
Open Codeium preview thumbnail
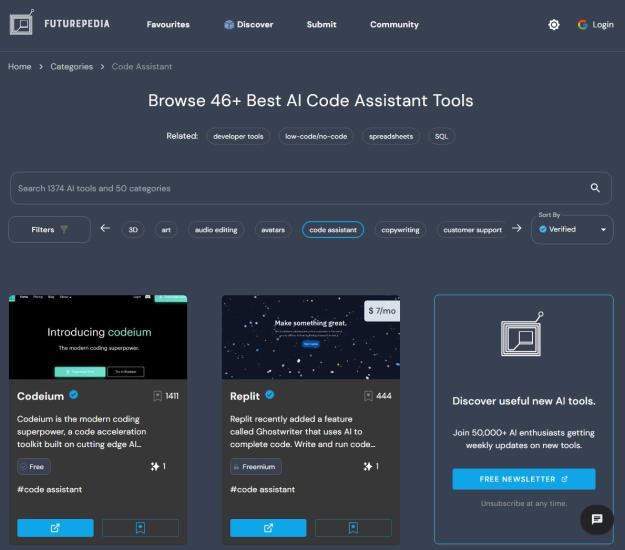[x=98, y=337]
